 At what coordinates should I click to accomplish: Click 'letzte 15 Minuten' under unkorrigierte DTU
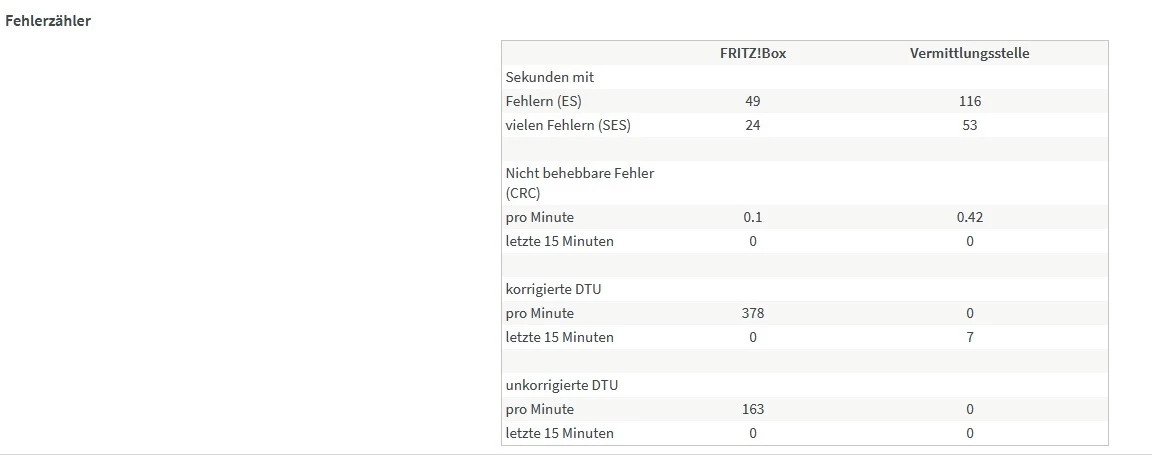tap(560, 433)
